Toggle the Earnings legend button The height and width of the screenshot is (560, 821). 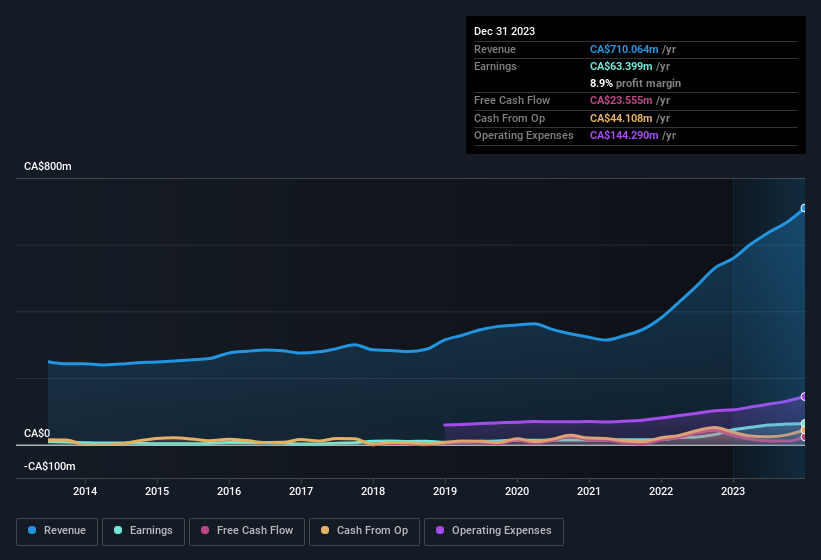(143, 531)
